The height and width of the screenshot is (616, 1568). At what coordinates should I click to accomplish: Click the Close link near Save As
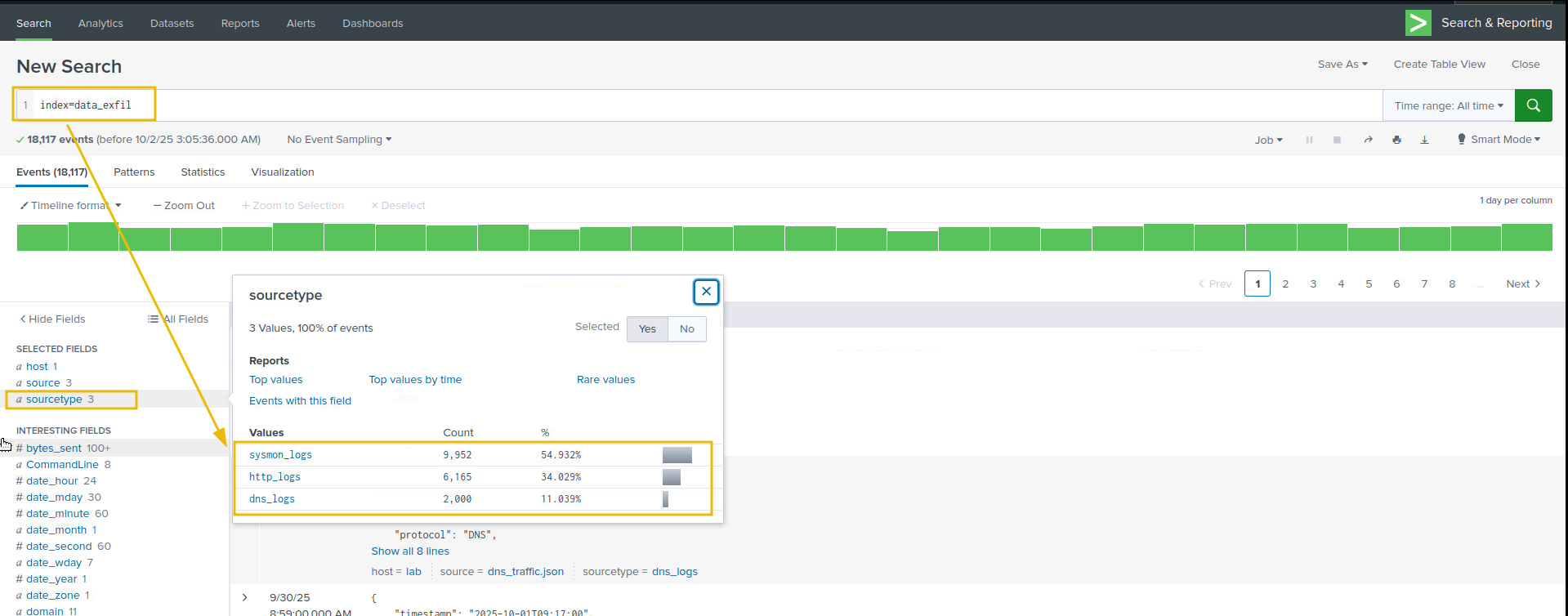pyautogui.click(x=1526, y=65)
